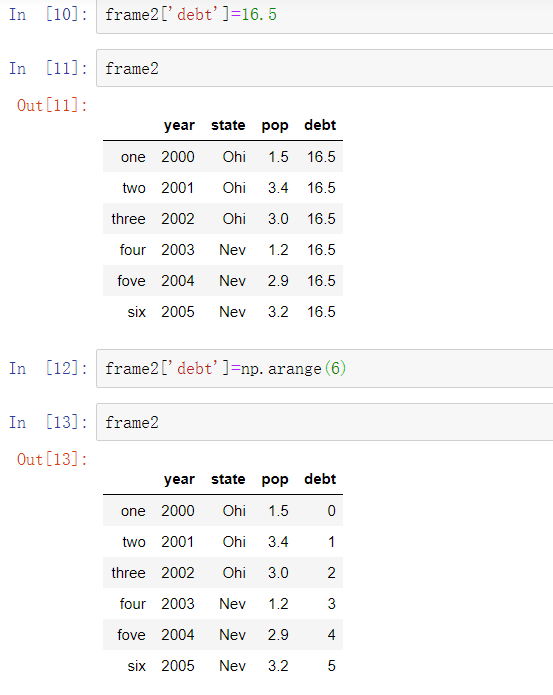Click pop value 3.4 in second table
Viewport: 553px width, 695px height.
[x=278, y=542]
